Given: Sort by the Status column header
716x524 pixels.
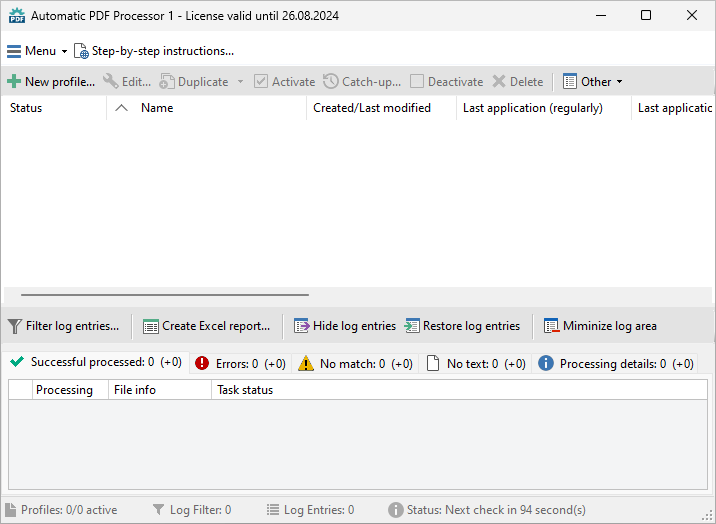Looking at the screenshot, I should 53,108.
